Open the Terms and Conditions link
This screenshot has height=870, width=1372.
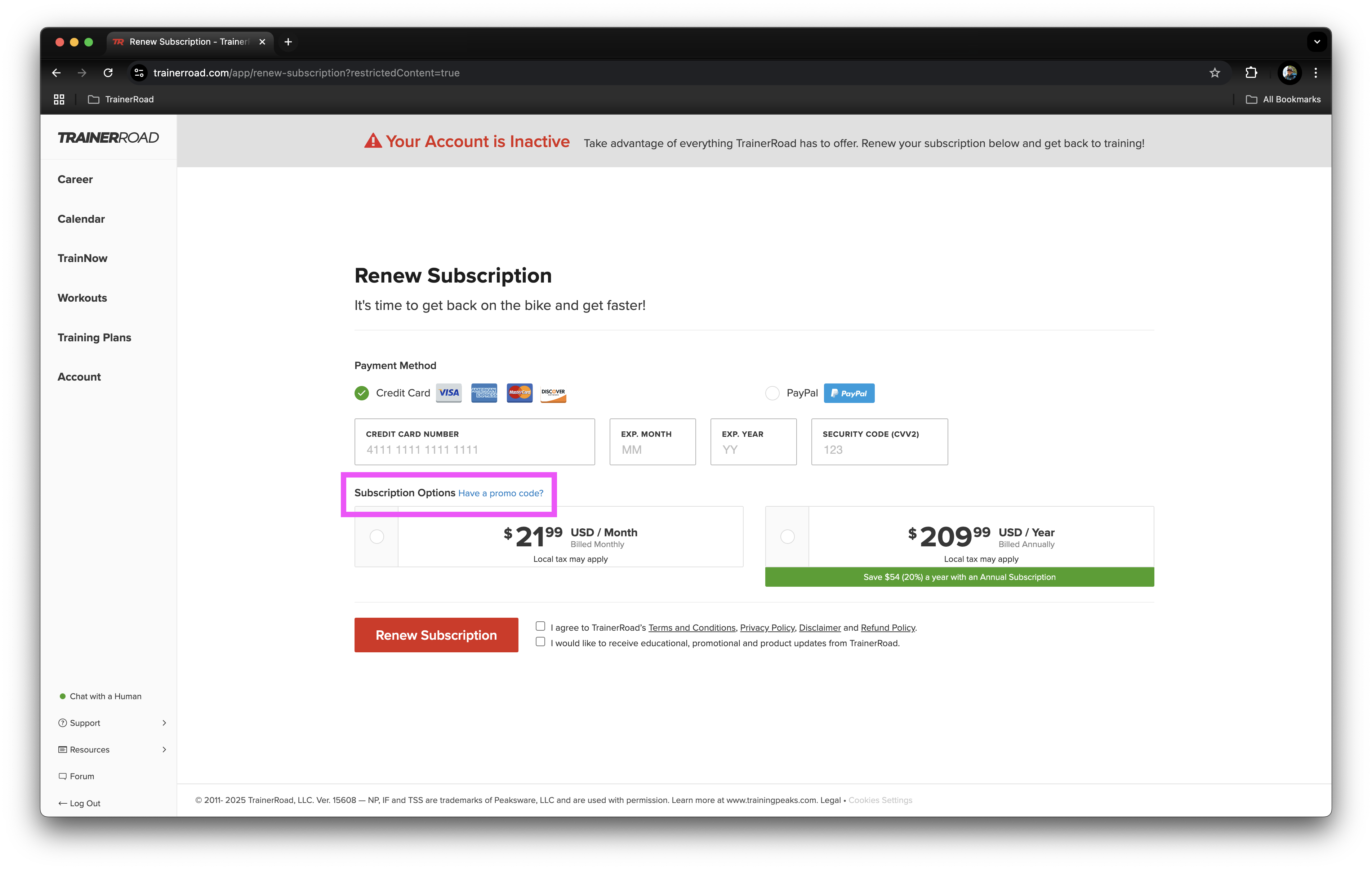coord(692,628)
